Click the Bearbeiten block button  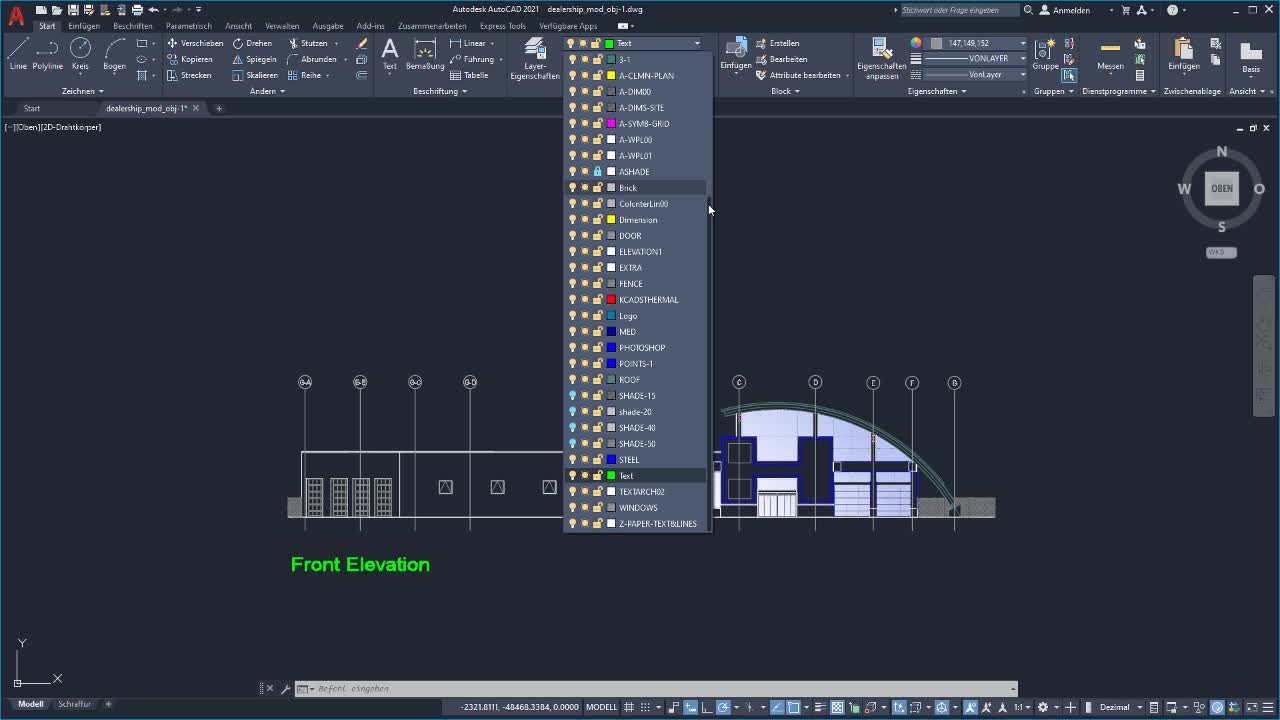[x=790, y=59]
